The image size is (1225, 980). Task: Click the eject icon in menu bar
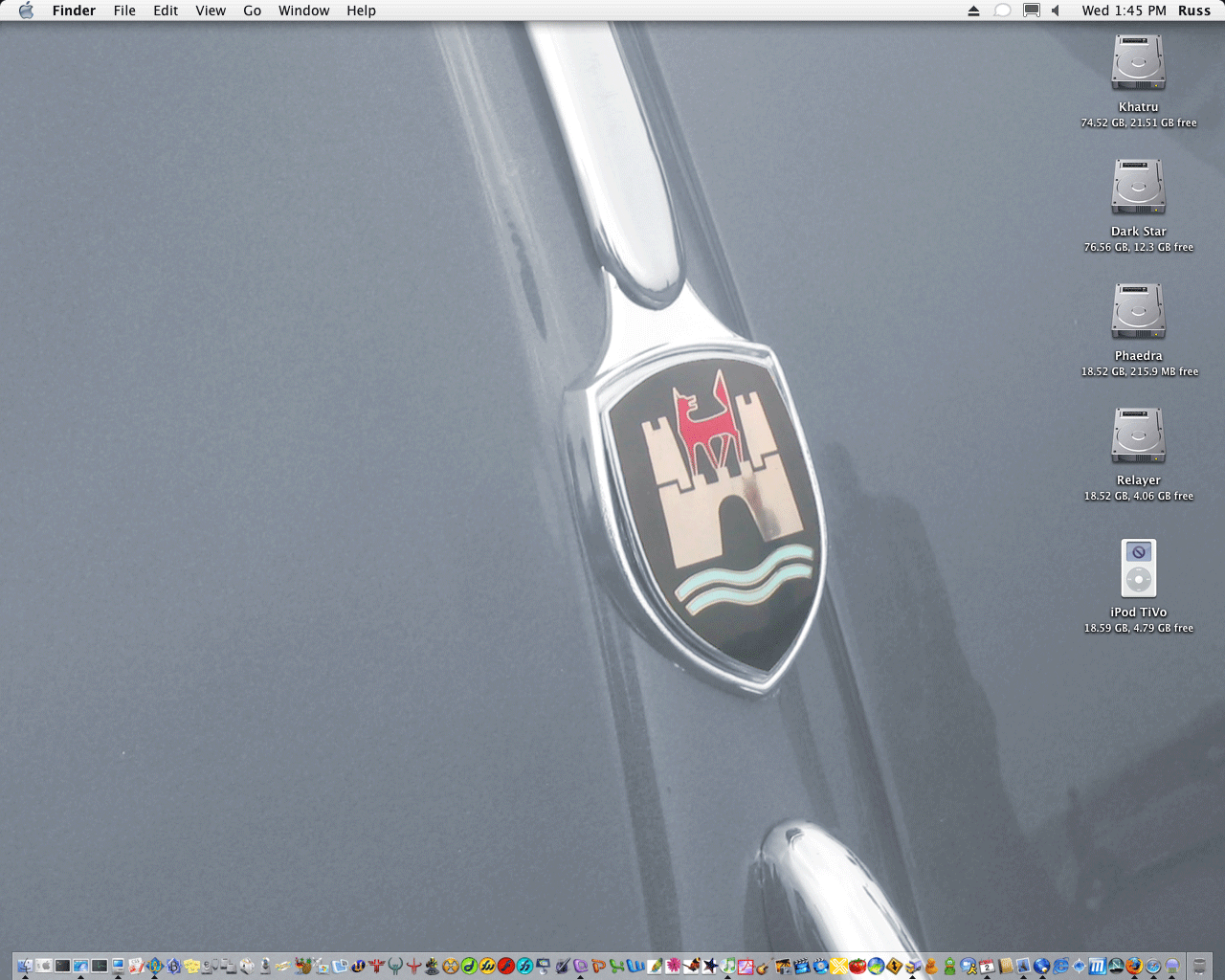[x=973, y=11]
